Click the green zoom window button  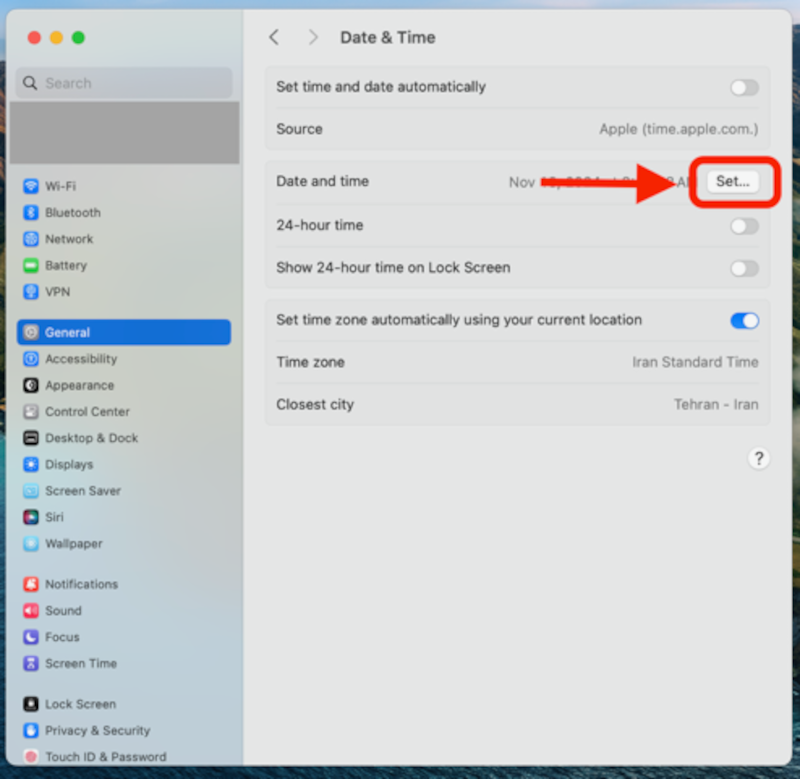click(x=78, y=37)
